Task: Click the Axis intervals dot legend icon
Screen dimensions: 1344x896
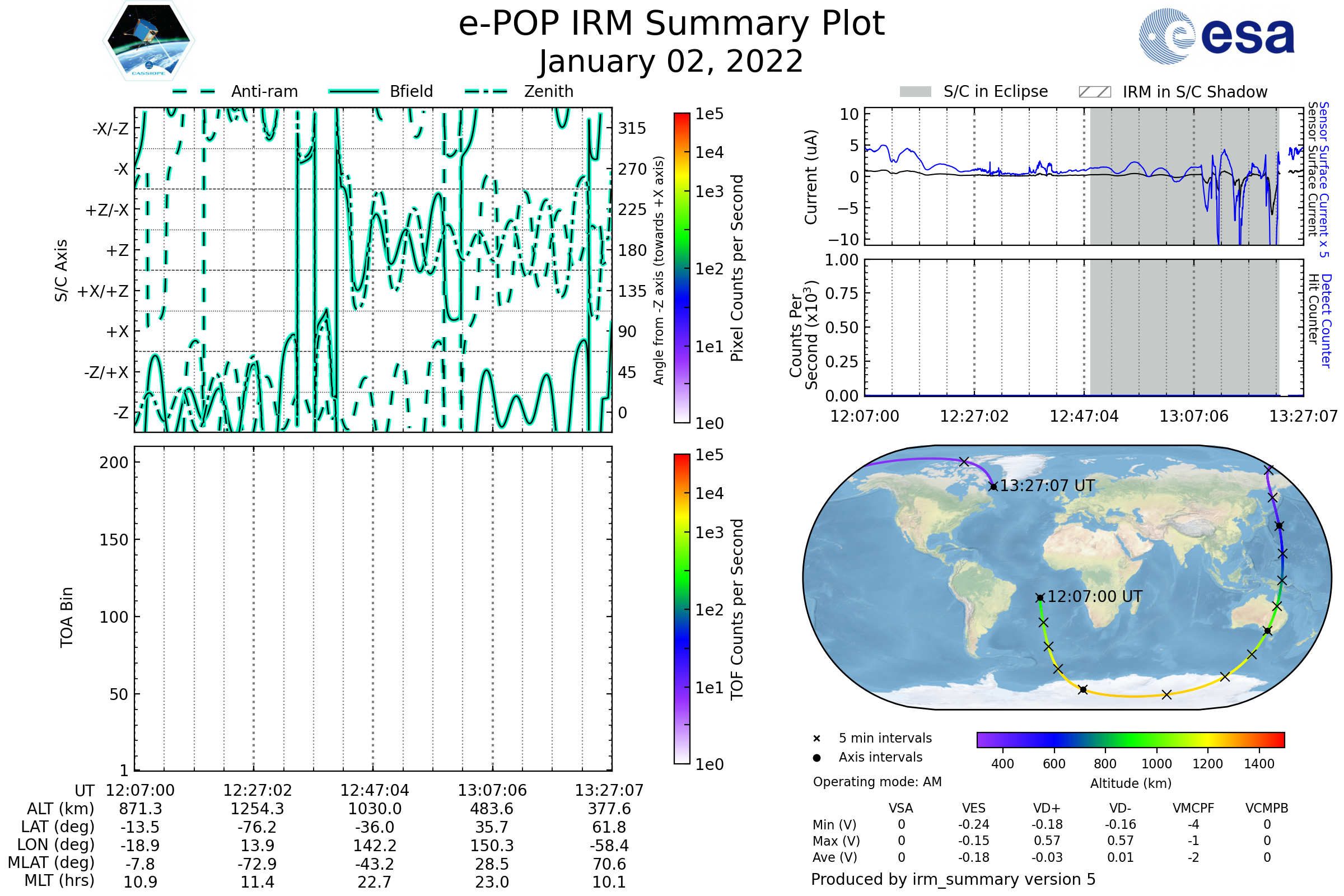Action: tap(816, 758)
